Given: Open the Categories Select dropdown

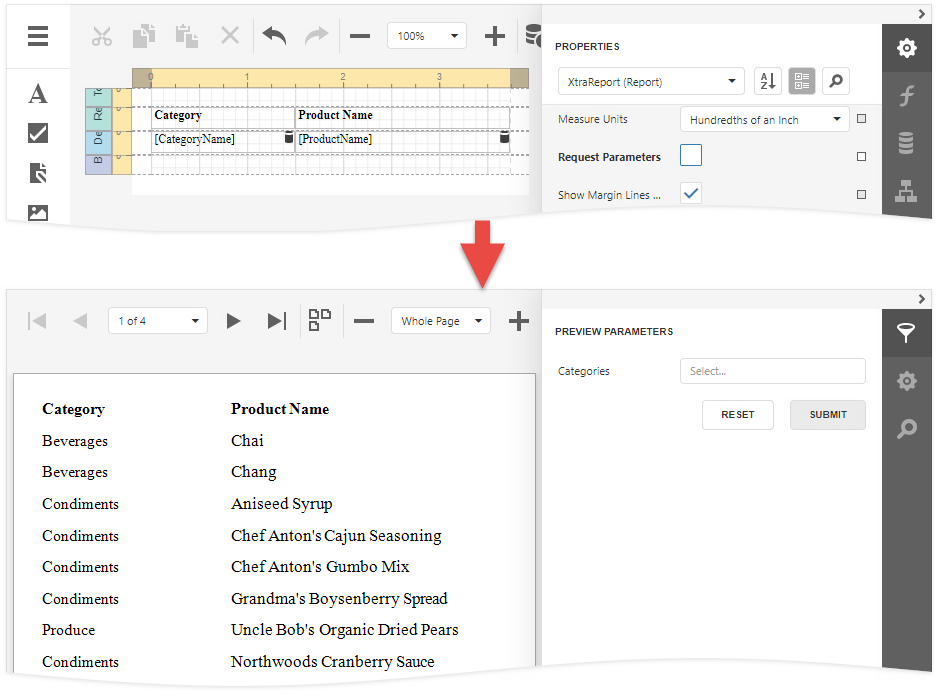Looking at the screenshot, I should [772, 371].
